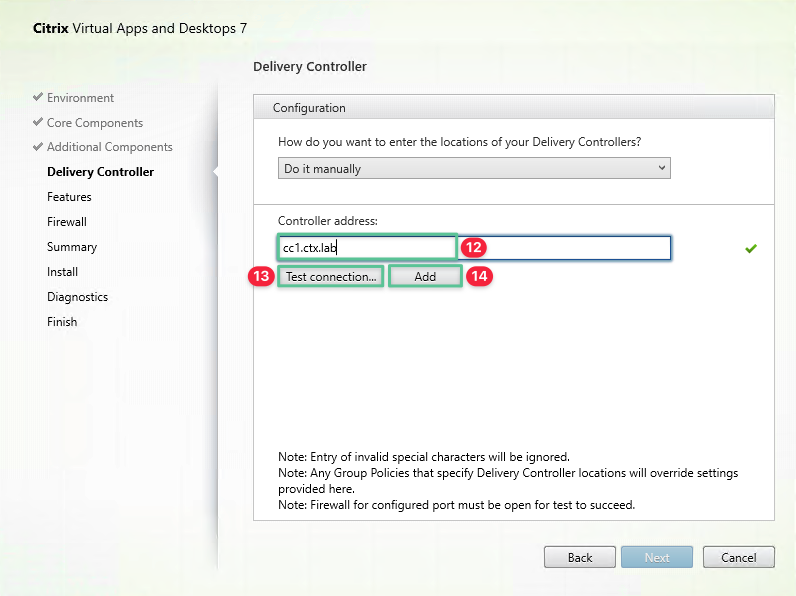Click the checkmark icon beside Additional Components
The image size is (796, 596).
coord(38,146)
